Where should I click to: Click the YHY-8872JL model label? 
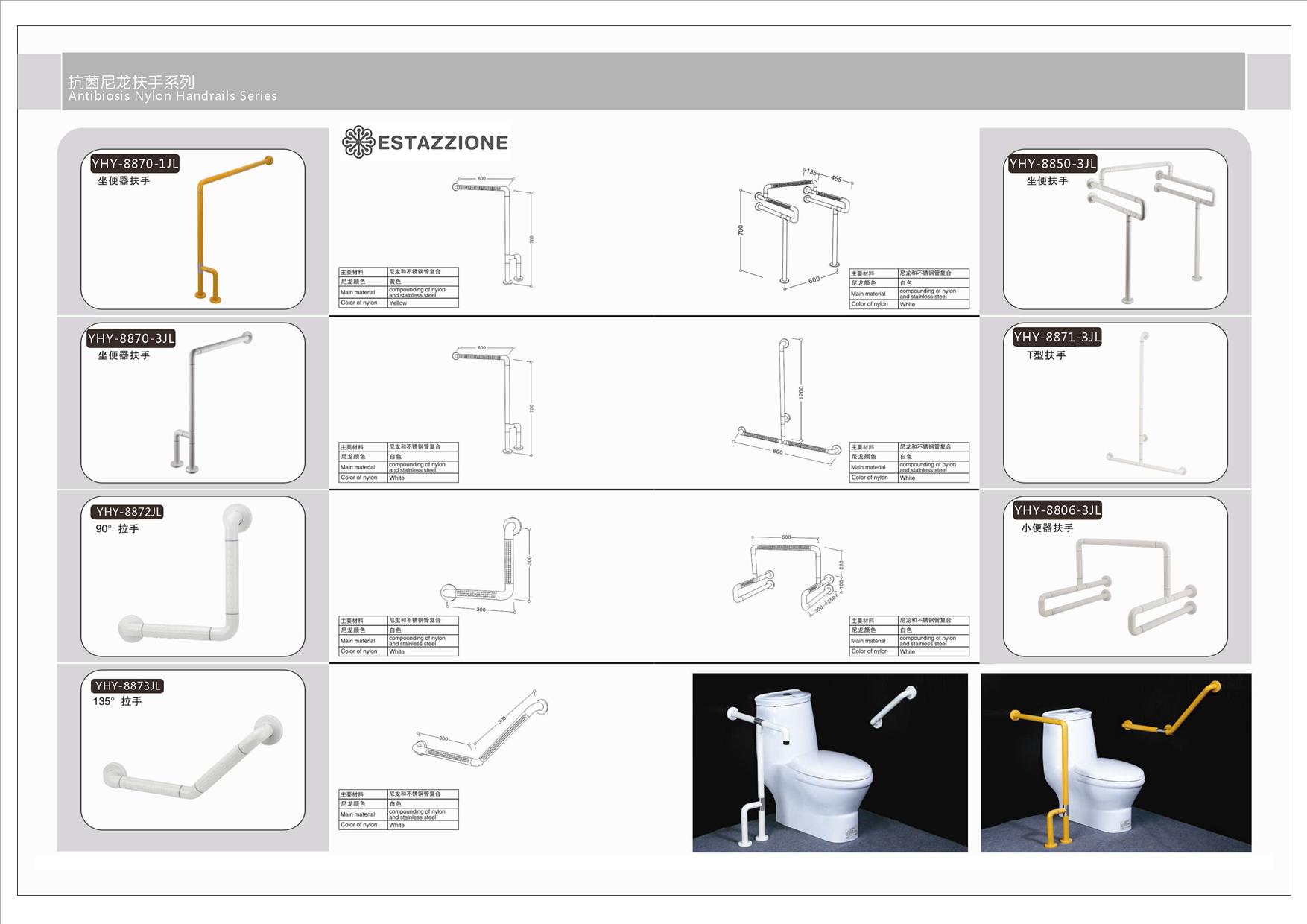pyautogui.click(x=128, y=512)
